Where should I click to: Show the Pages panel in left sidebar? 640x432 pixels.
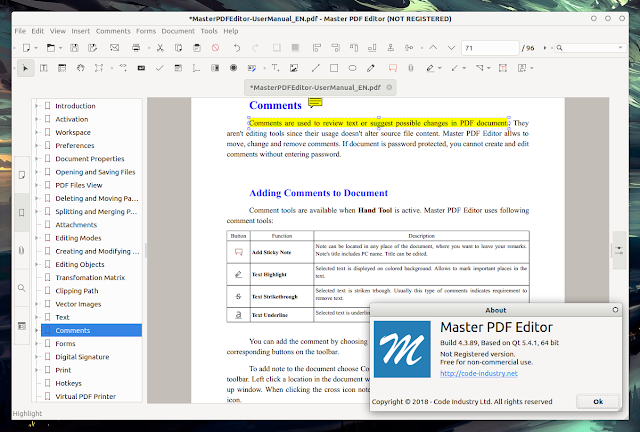click(22, 175)
